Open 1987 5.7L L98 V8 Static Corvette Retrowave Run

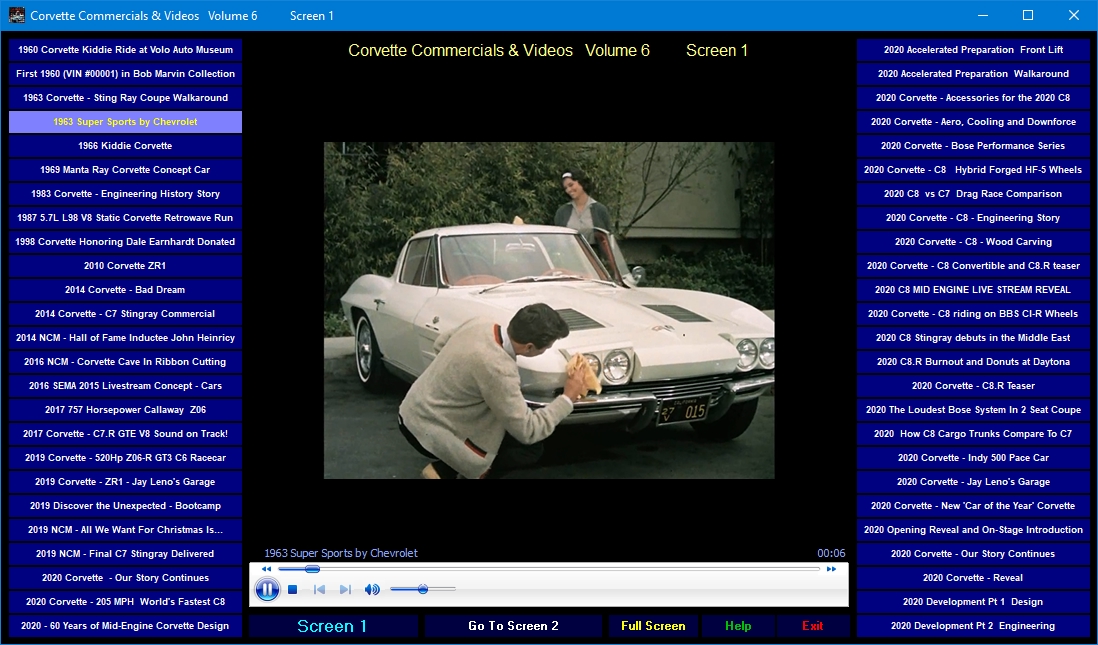point(125,218)
